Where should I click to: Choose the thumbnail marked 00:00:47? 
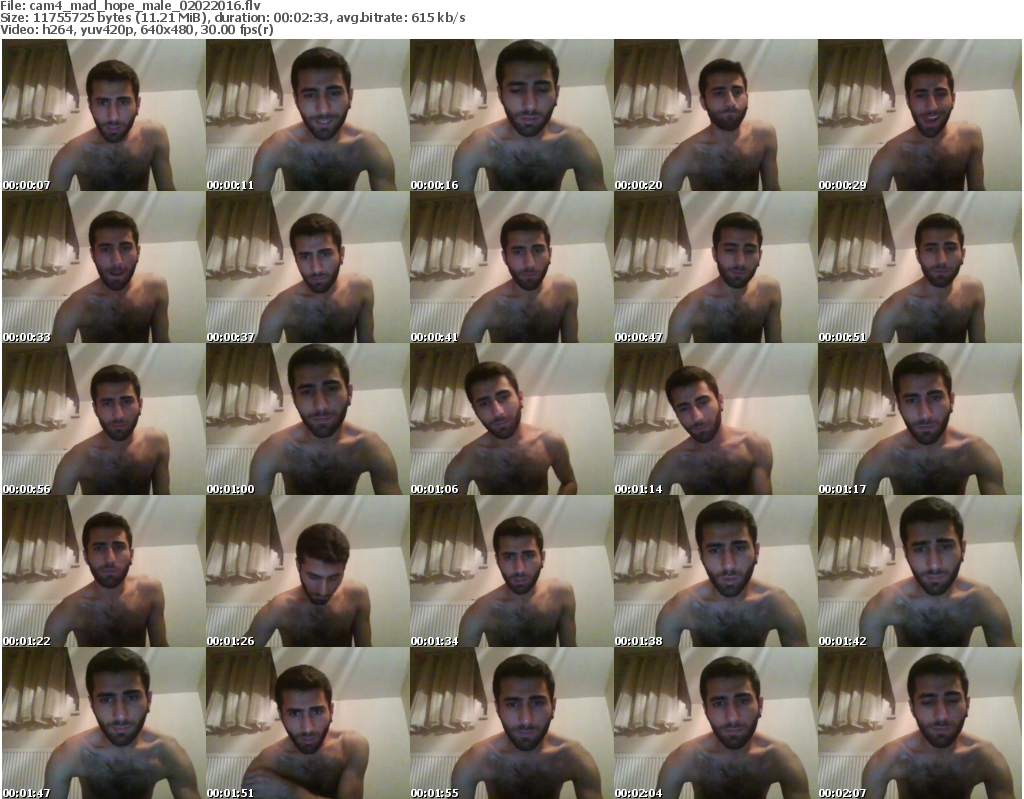tap(715, 267)
